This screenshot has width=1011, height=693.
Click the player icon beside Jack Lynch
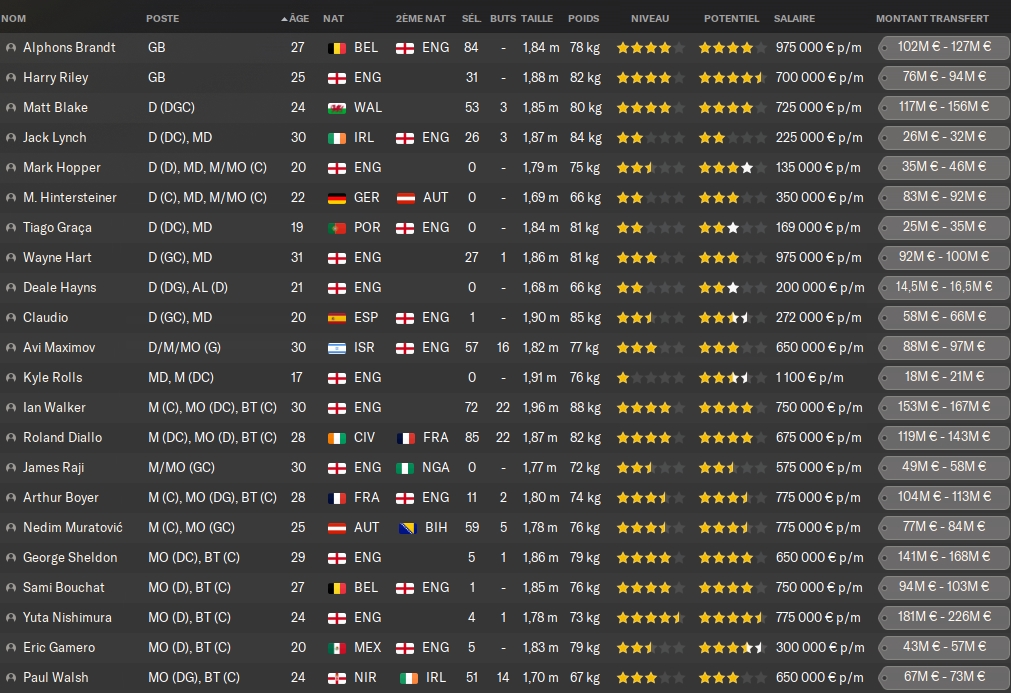tap(10, 137)
